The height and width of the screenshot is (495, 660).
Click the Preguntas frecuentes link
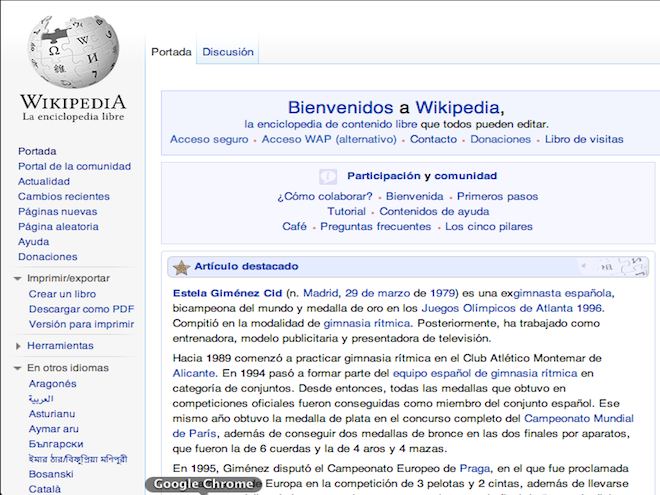(x=377, y=227)
